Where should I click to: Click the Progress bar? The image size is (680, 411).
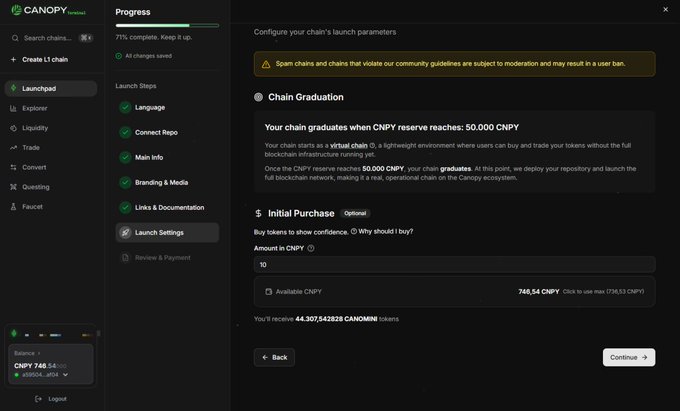click(x=167, y=26)
